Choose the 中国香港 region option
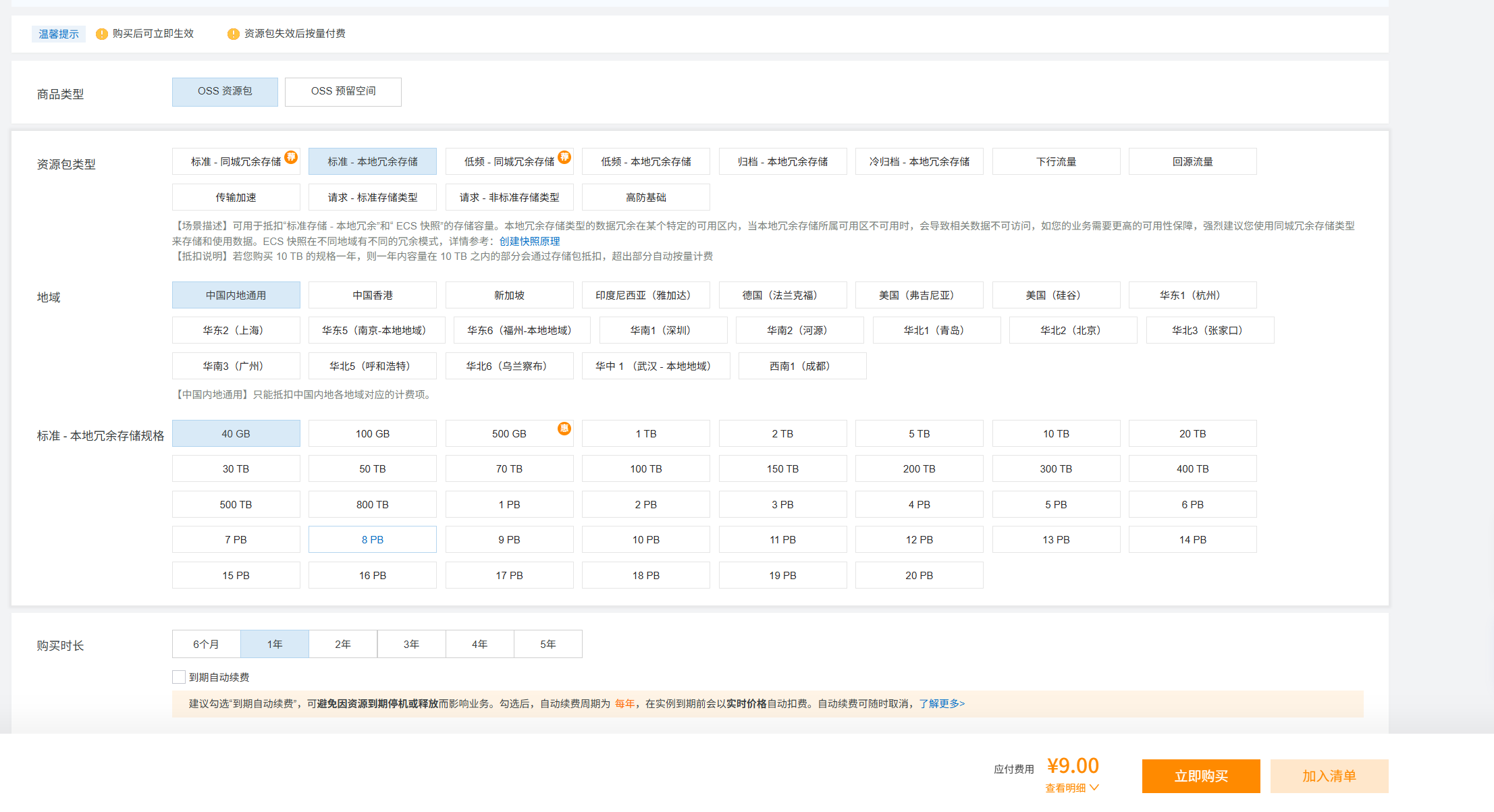The height and width of the screenshot is (812, 1494). click(373, 296)
